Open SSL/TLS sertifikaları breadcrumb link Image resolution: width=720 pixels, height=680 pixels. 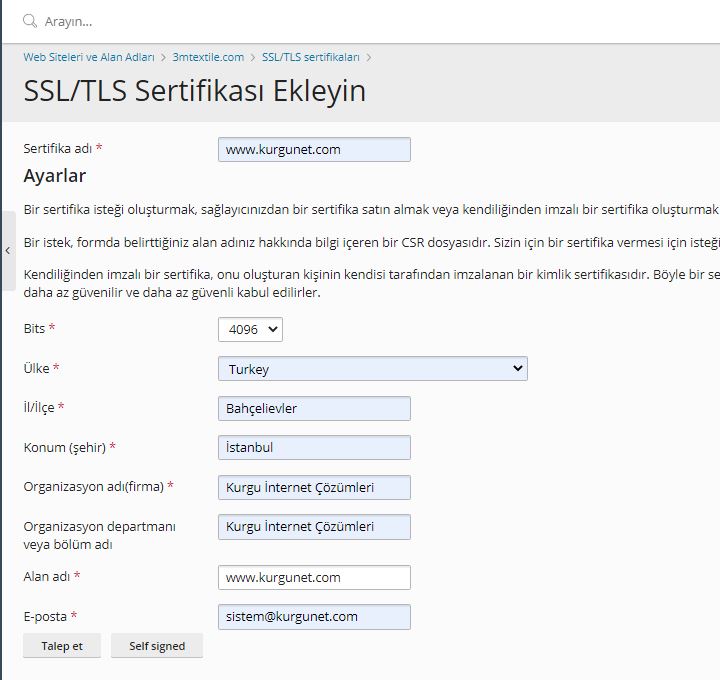[311, 57]
